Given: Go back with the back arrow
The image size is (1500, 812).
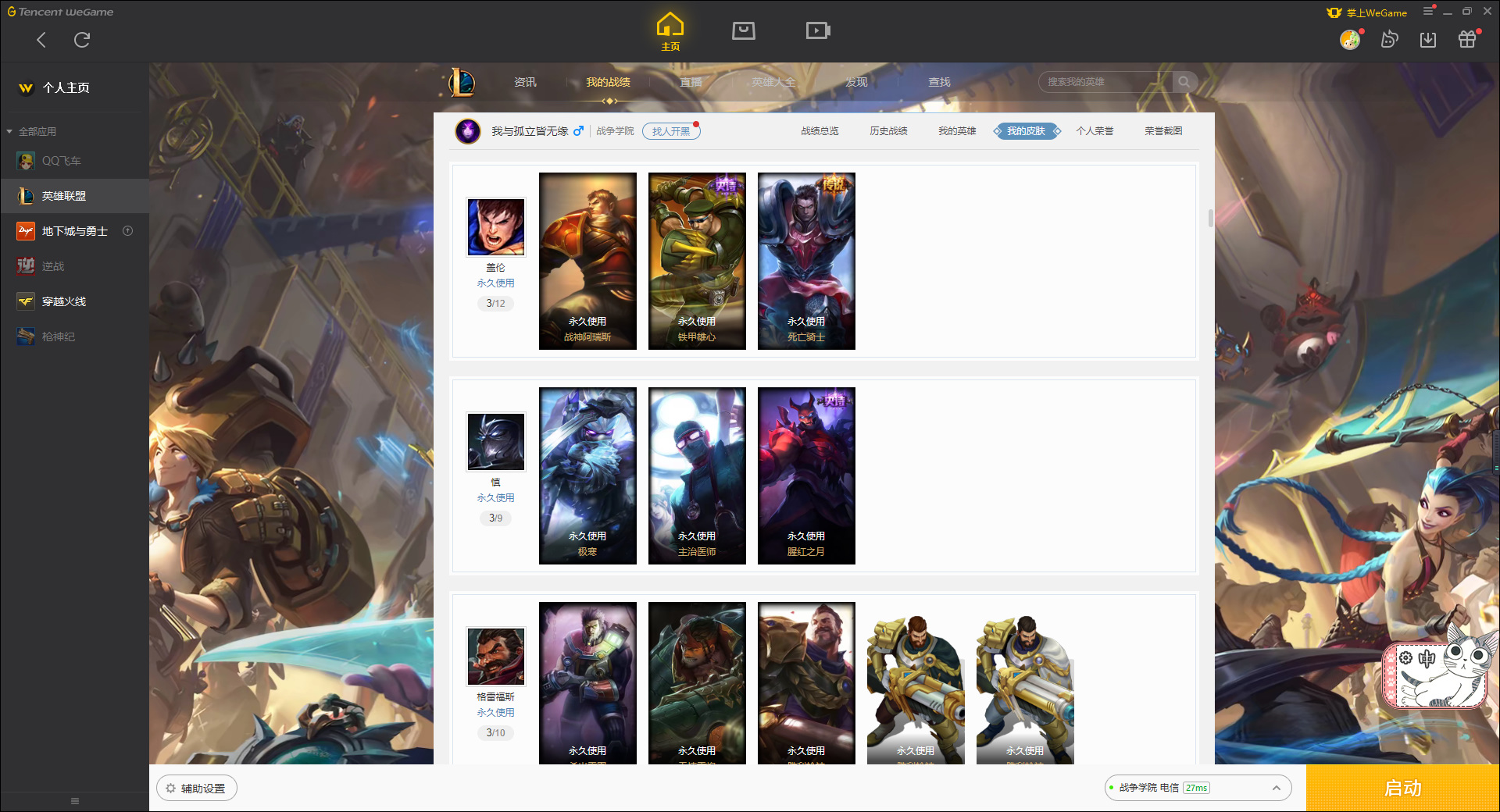Looking at the screenshot, I should 41,40.
